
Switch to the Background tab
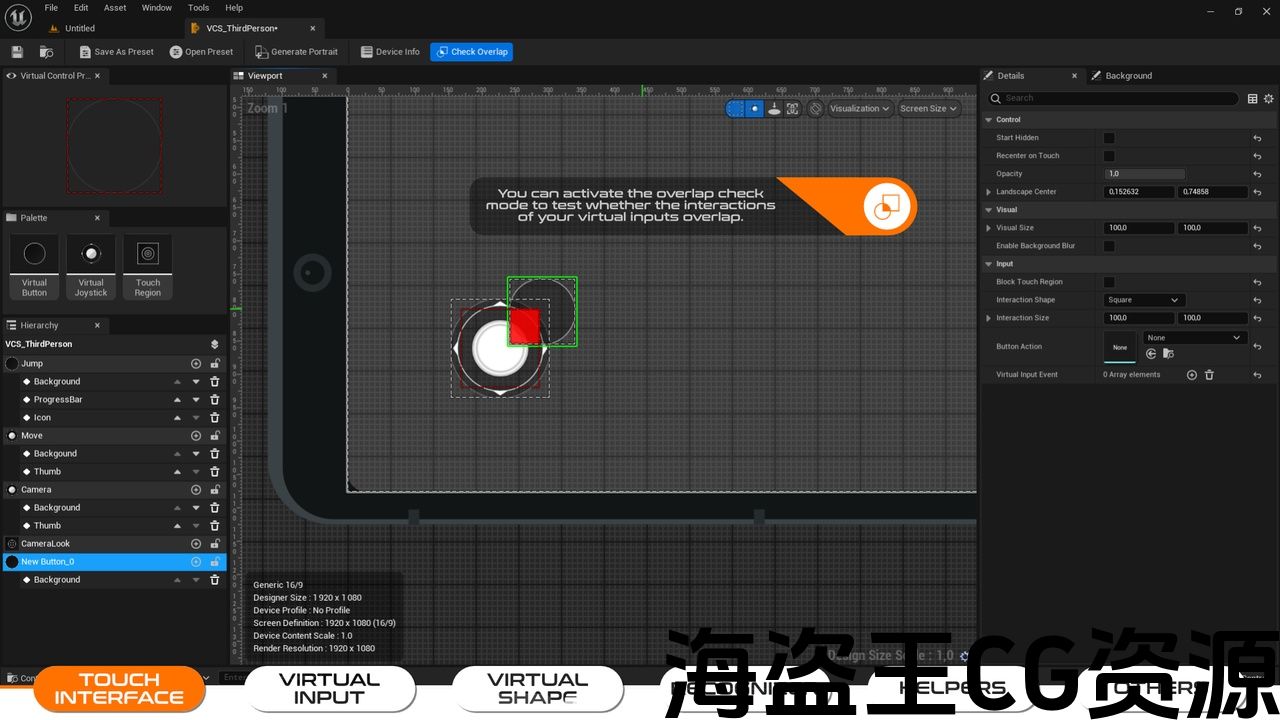tap(1128, 76)
